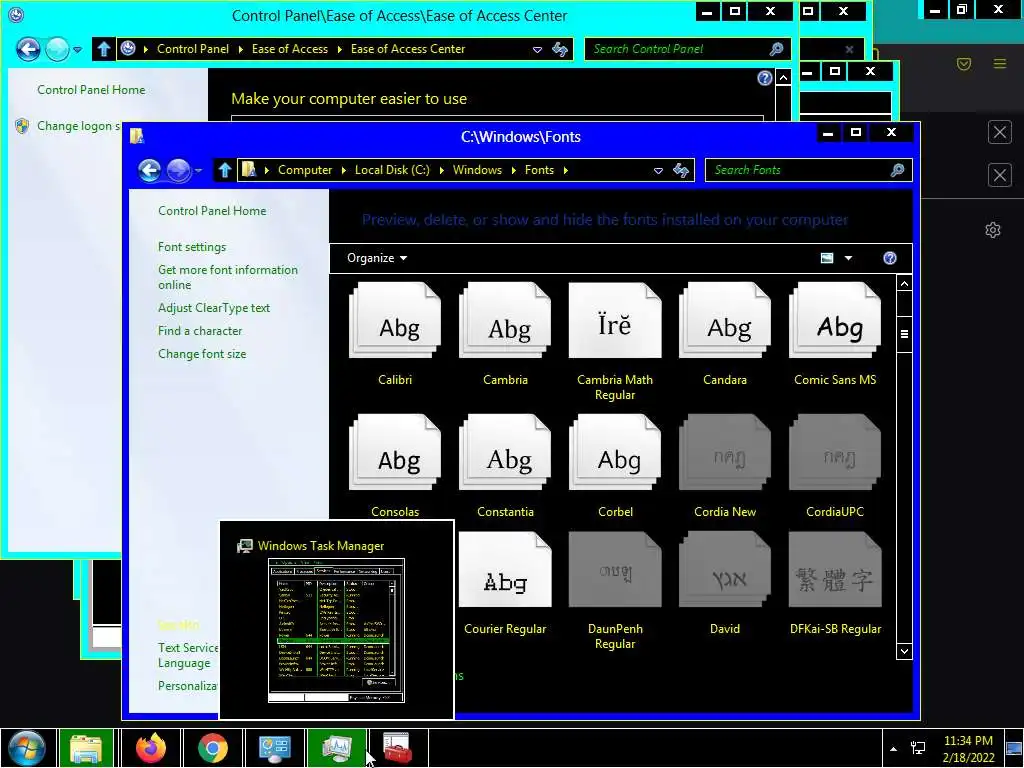This screenshot has width=1024, height=768.
Task: Open Fonts window help button
Action: coord(889,258)
